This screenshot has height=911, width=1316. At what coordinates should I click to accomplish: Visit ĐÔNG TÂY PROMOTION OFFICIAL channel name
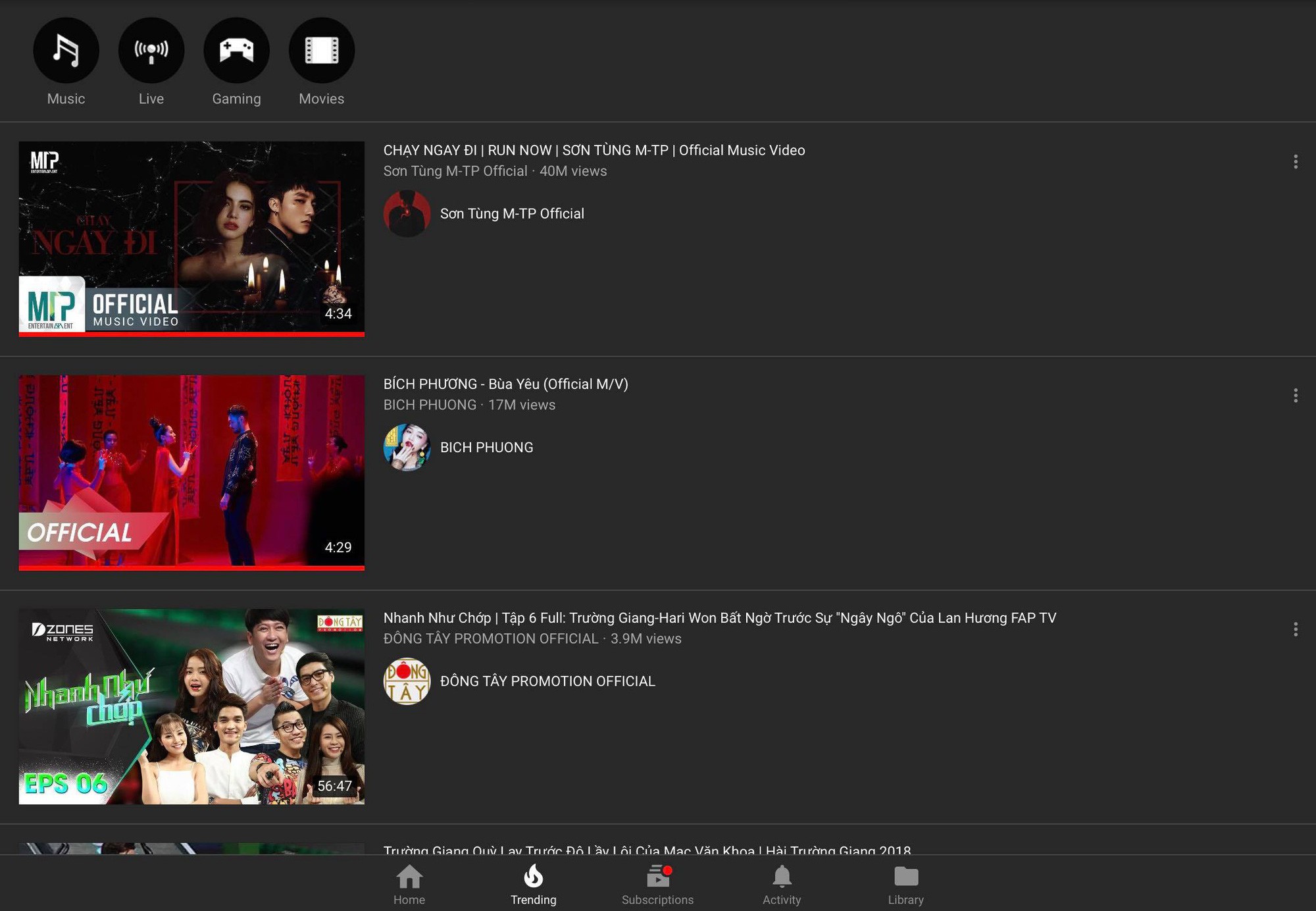click(547, 681)
